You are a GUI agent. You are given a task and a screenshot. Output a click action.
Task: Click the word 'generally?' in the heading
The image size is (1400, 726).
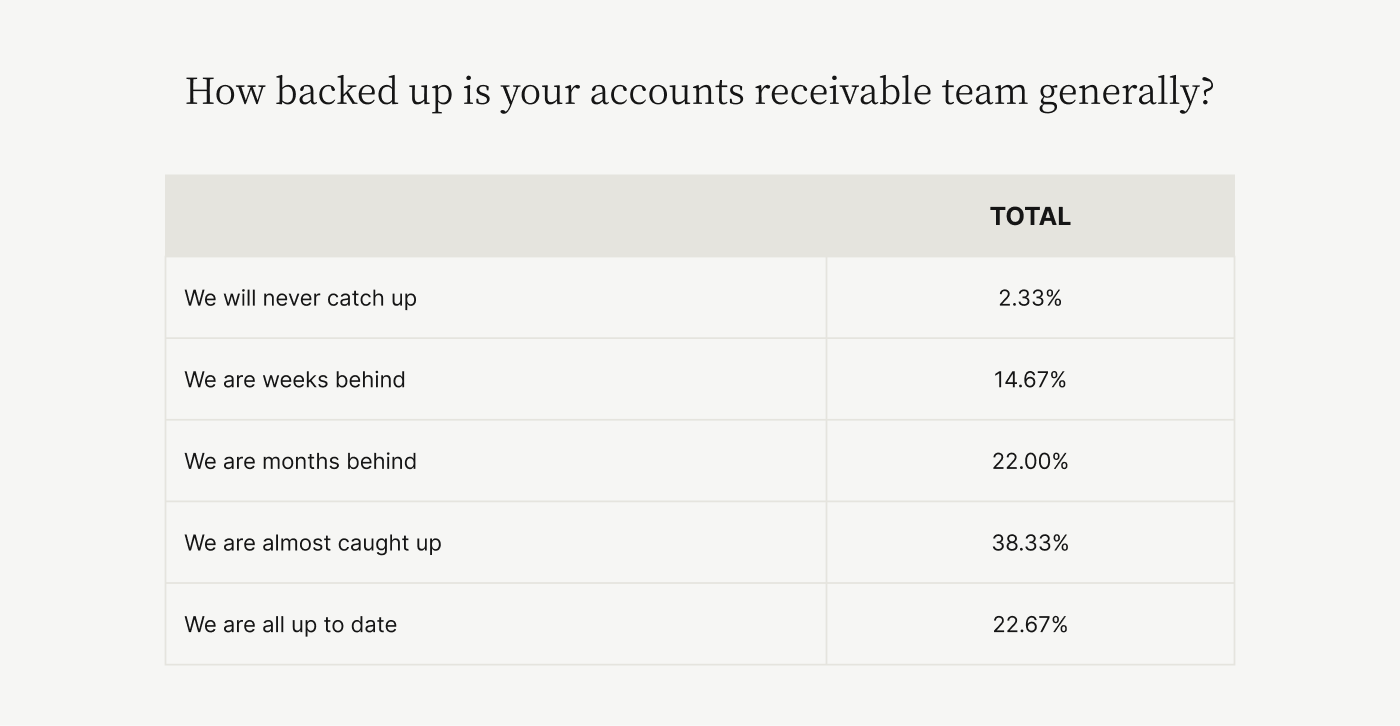pyautogui.click(x=1126, y=93)
